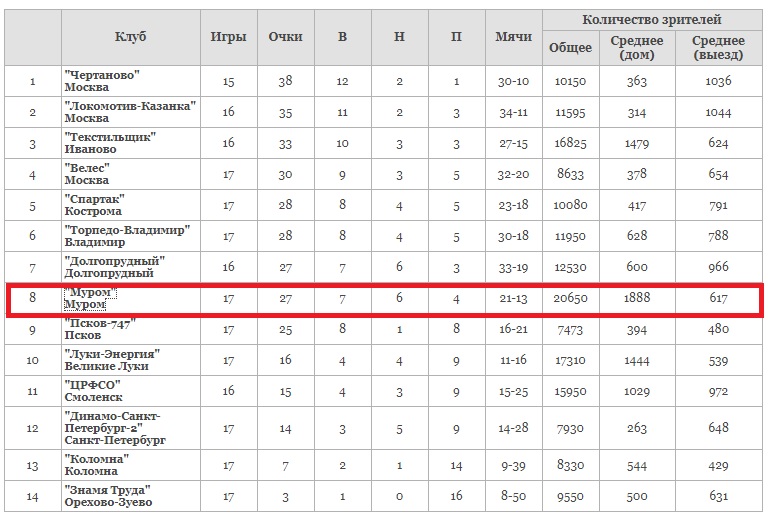Click the "Среднее (выезд)" subheader
The width and height of the screenshot is (768, 516).
pos(719,47)
